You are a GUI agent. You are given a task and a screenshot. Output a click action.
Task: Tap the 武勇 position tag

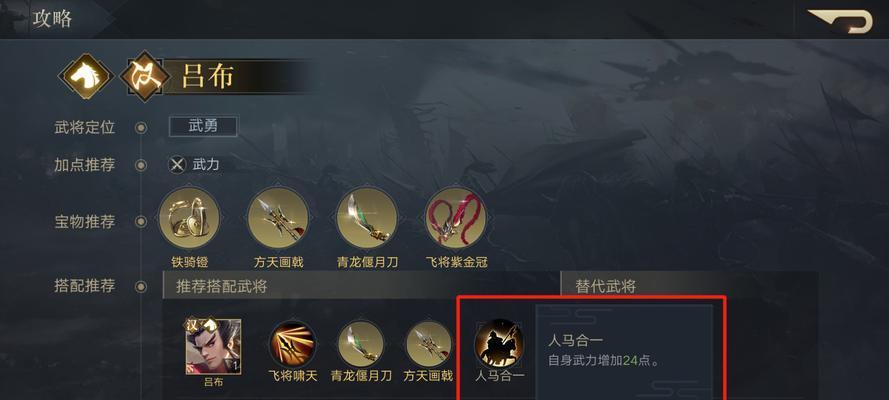[203, 126]
